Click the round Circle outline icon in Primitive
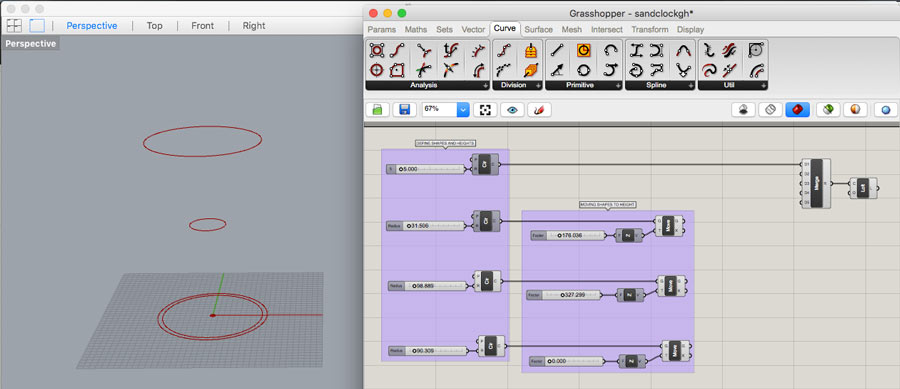 [x=583, y=70]
